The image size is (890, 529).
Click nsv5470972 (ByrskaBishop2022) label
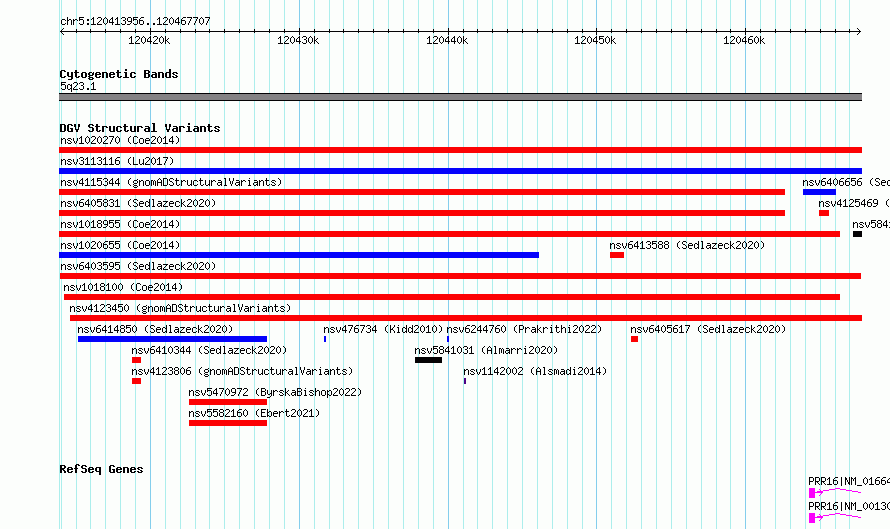coord(275,392)
